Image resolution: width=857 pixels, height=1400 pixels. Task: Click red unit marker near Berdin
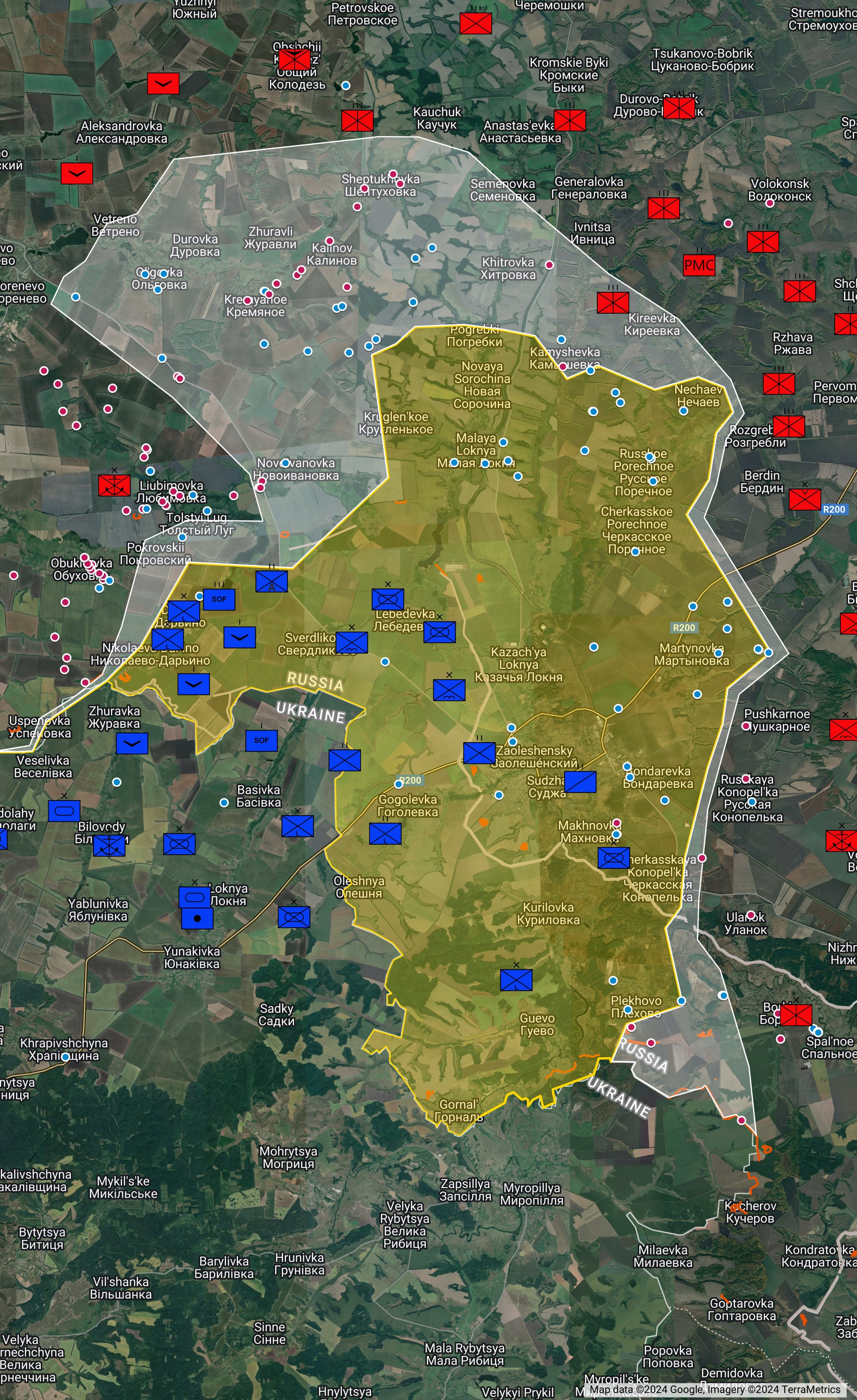pyautogui.click(x=804, y=499)
